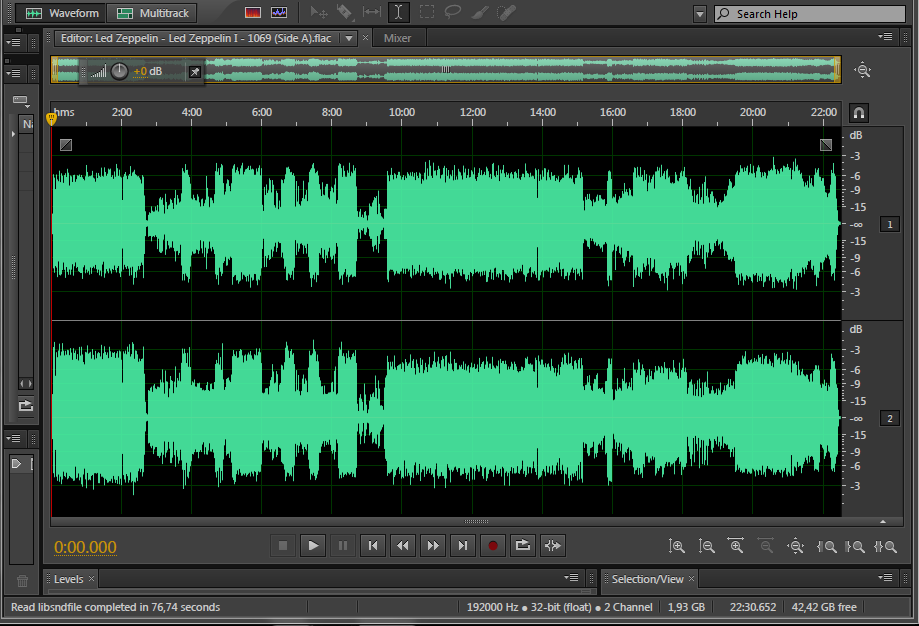This screenshot has height=626, width=919.
Task: Click the Record button
Action: pyautogui.click(x=492, y=546)
